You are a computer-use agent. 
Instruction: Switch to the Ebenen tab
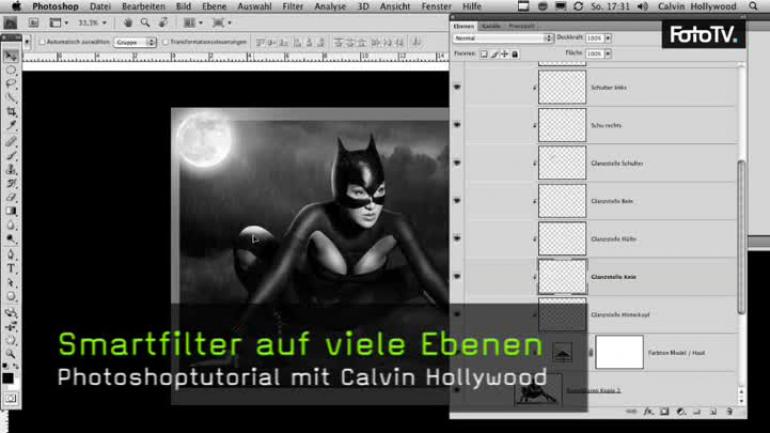click(x=464, y=26)
